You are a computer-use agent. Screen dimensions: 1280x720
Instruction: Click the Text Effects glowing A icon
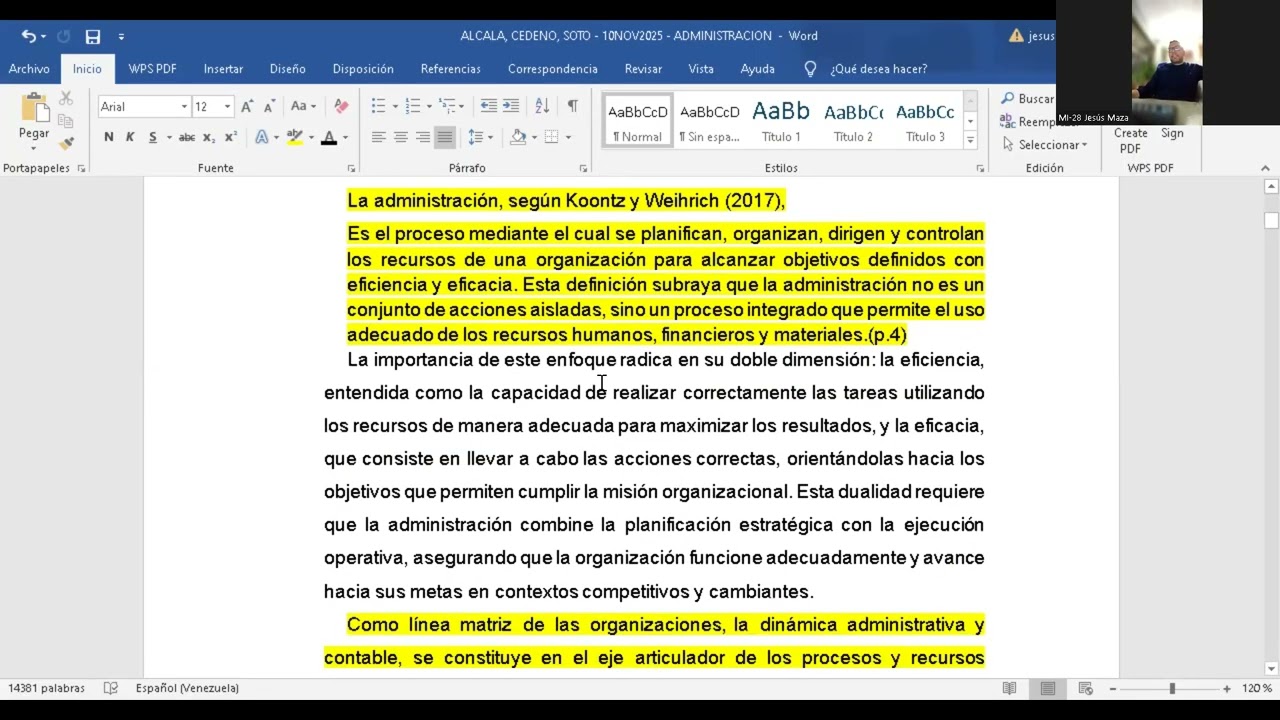[262, 137]
